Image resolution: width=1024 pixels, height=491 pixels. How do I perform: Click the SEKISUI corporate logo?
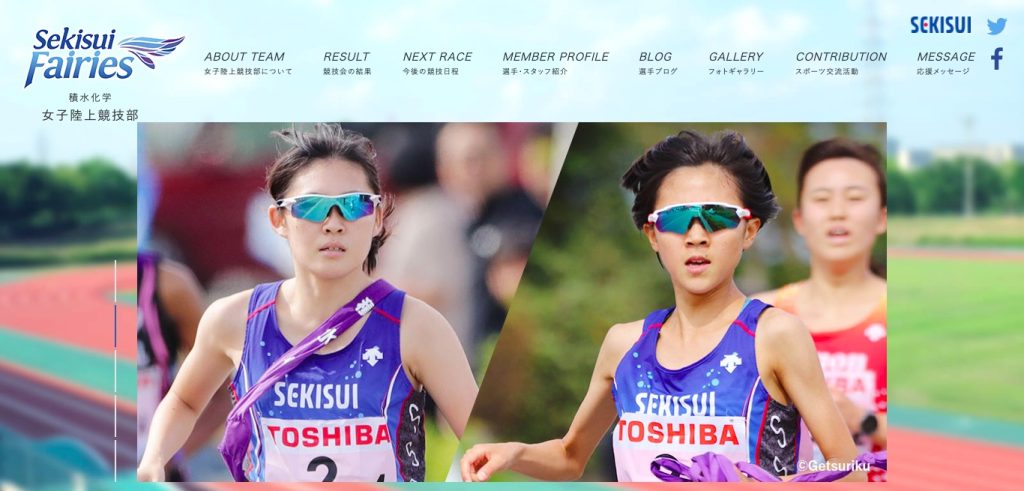tap(940, 25)
